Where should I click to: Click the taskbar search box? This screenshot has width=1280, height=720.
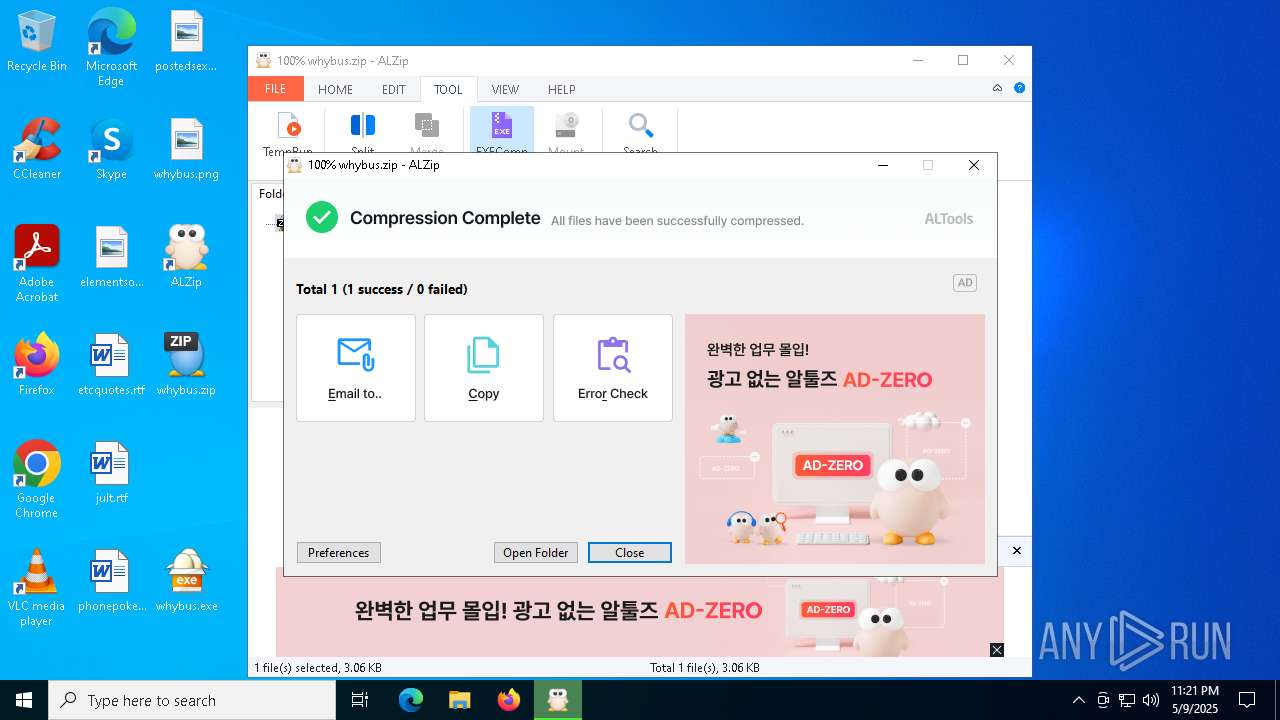192,700
